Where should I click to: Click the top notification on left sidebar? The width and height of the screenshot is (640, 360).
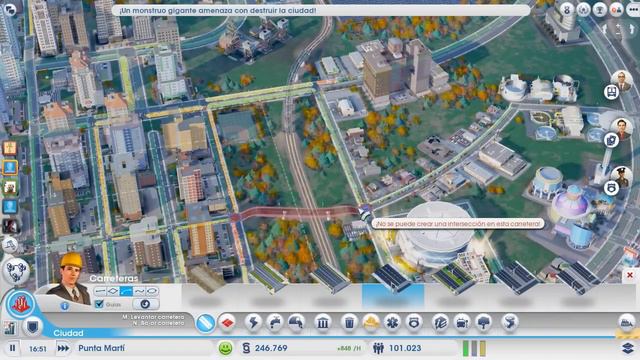tap(9, 148)
